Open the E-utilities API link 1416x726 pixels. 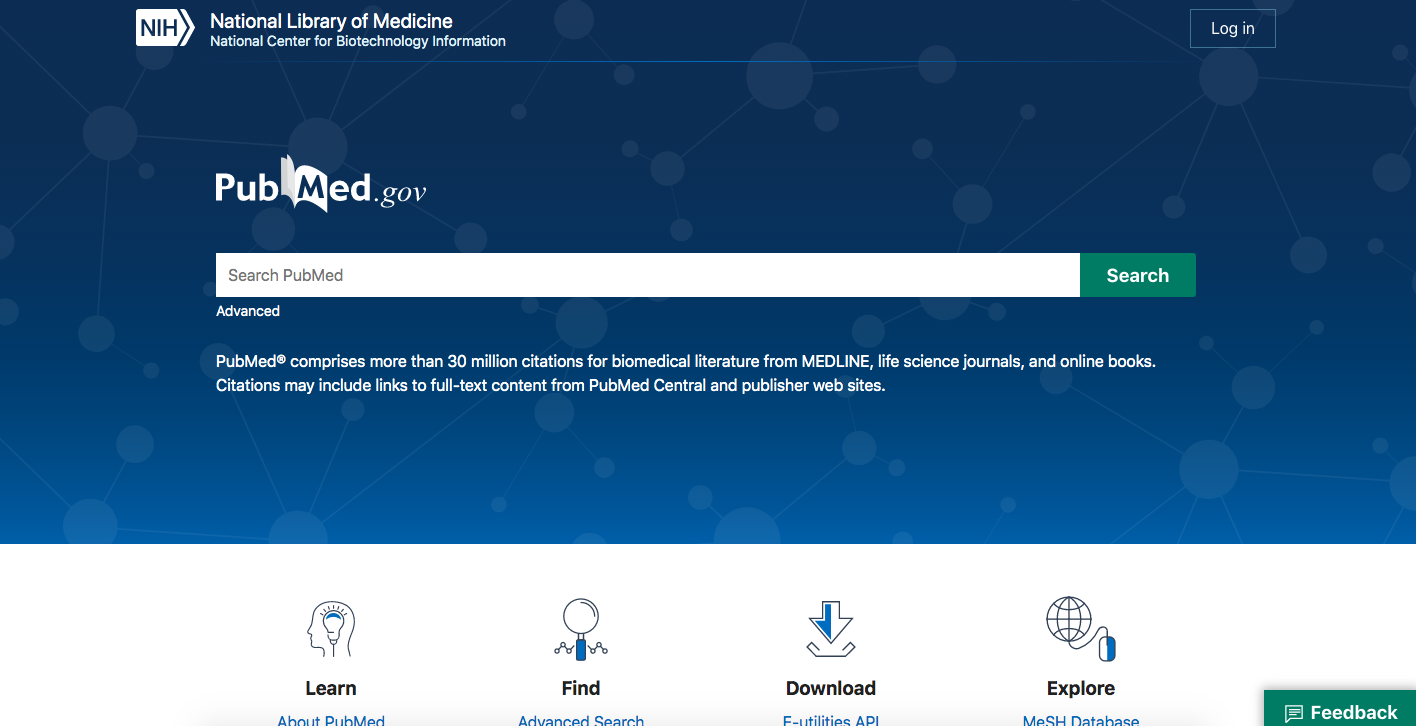pyautogui.click(x=830, y=719)
